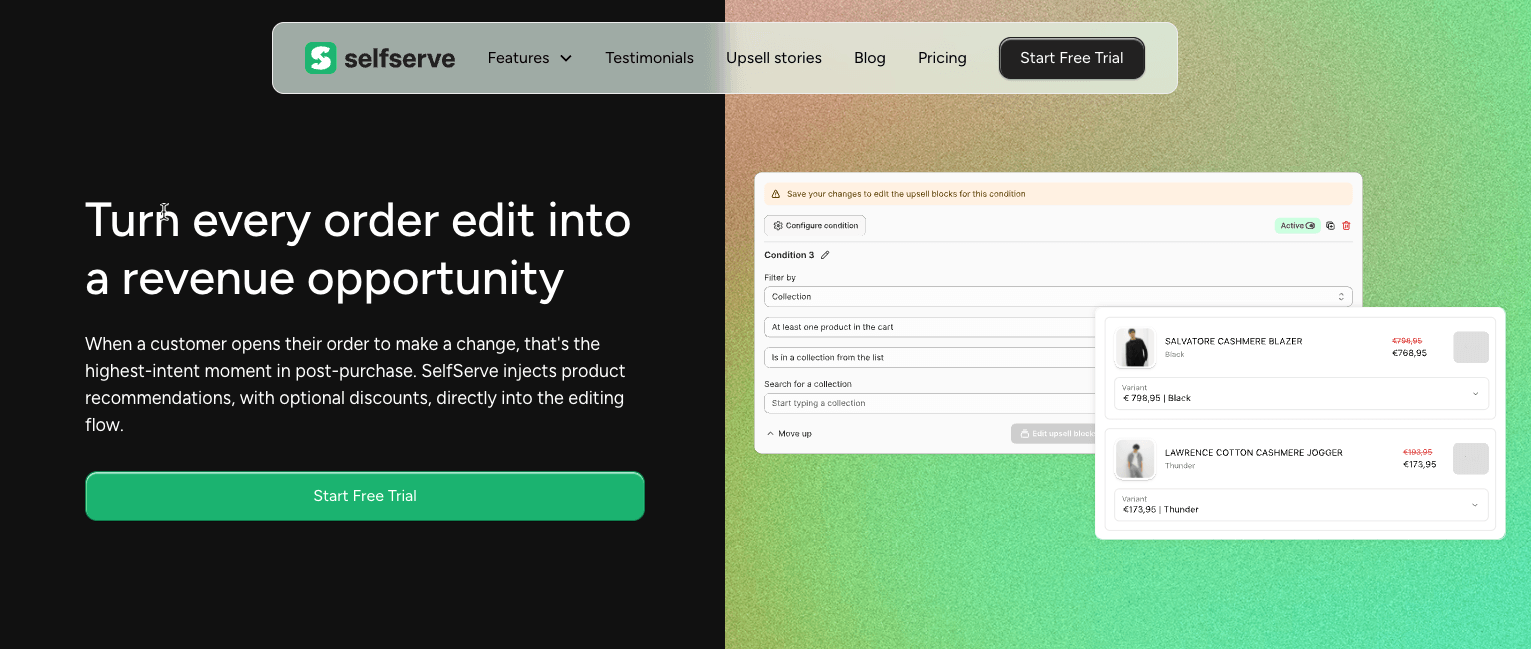Go to Upsell stories page

pyautogui.click(x=774, y=58)
